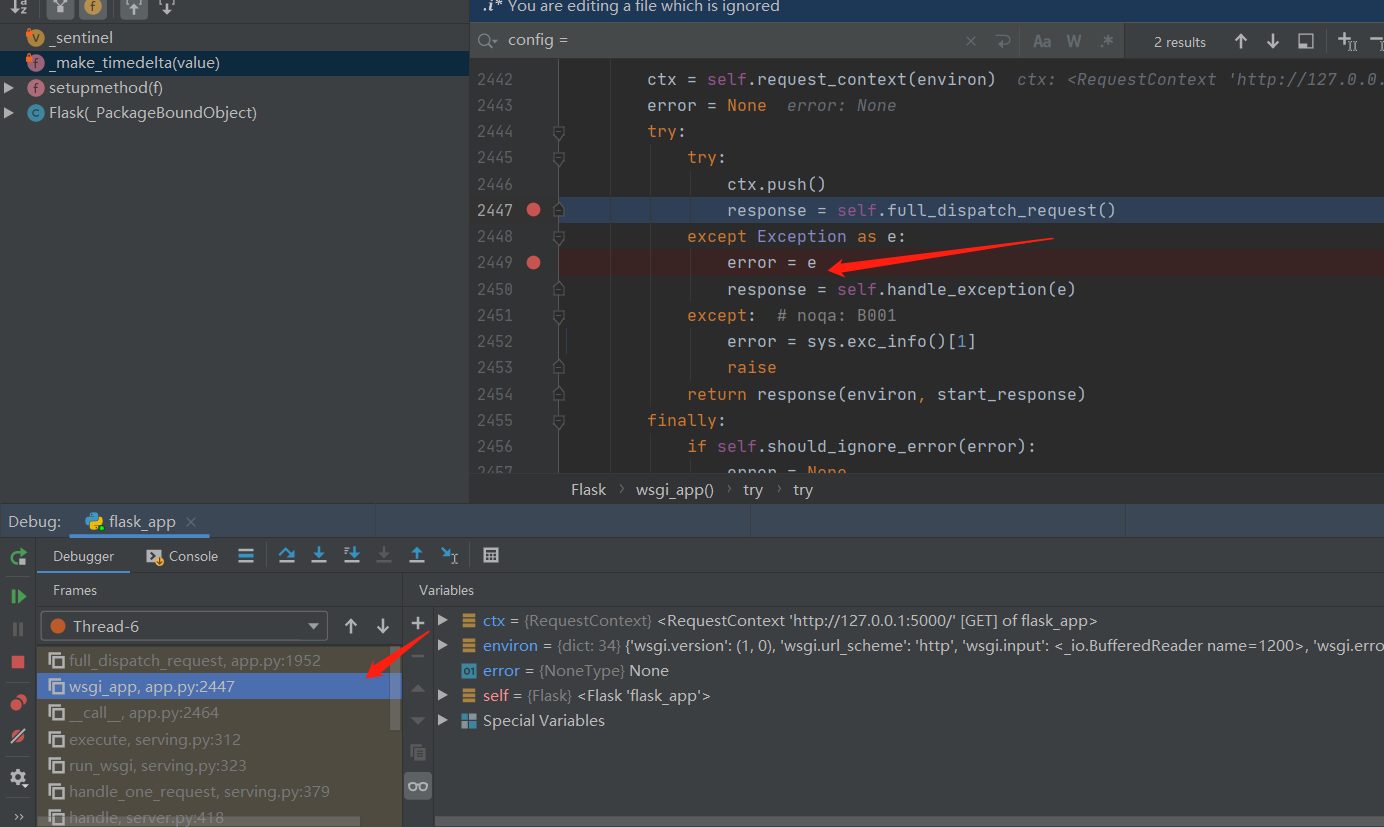Expand the environ variable node

[x=443, y=645]
